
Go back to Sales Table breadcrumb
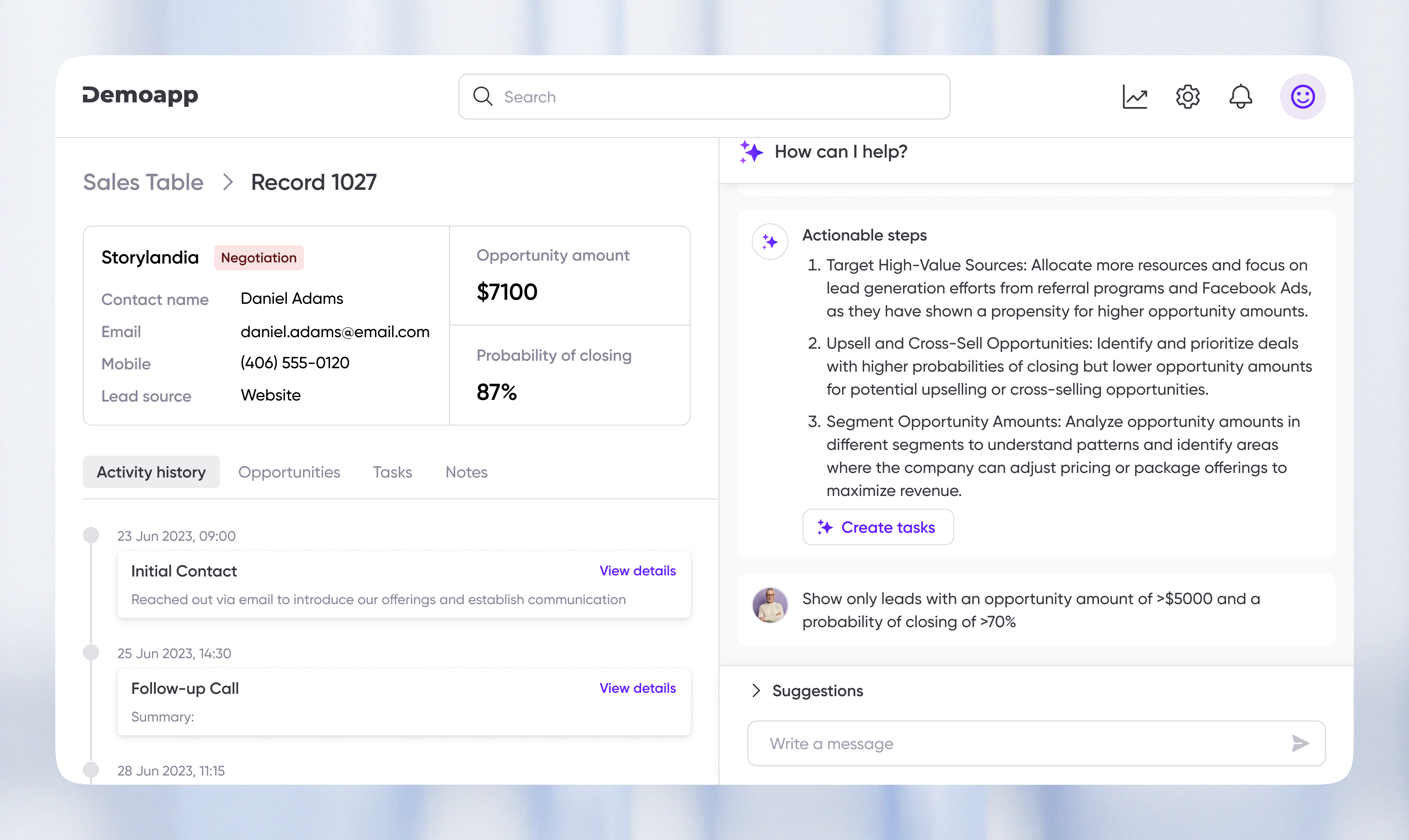143,182
